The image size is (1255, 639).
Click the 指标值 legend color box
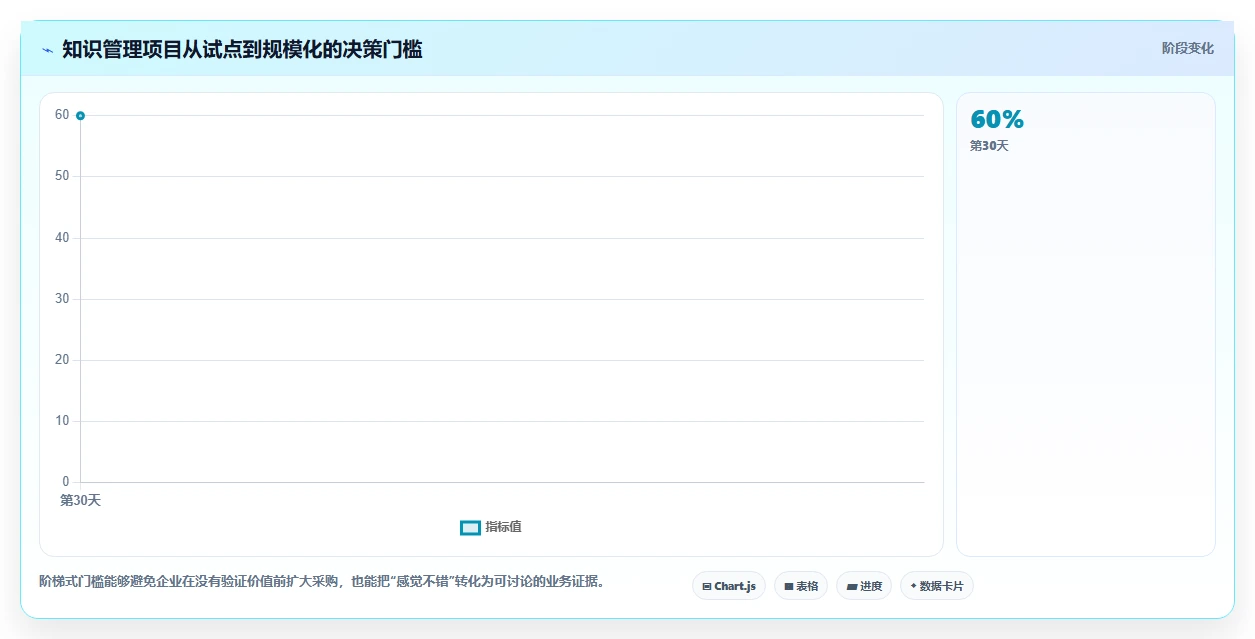coord(470,528)
